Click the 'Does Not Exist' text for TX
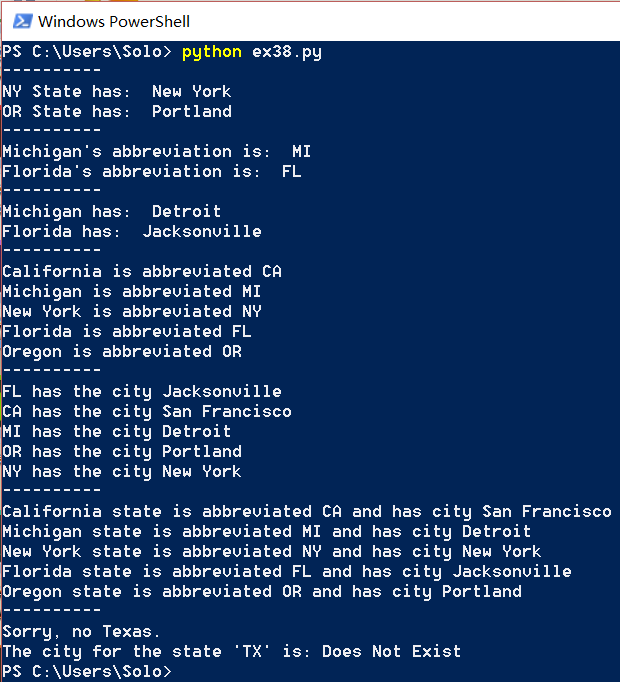 click(x=392, y=652)
